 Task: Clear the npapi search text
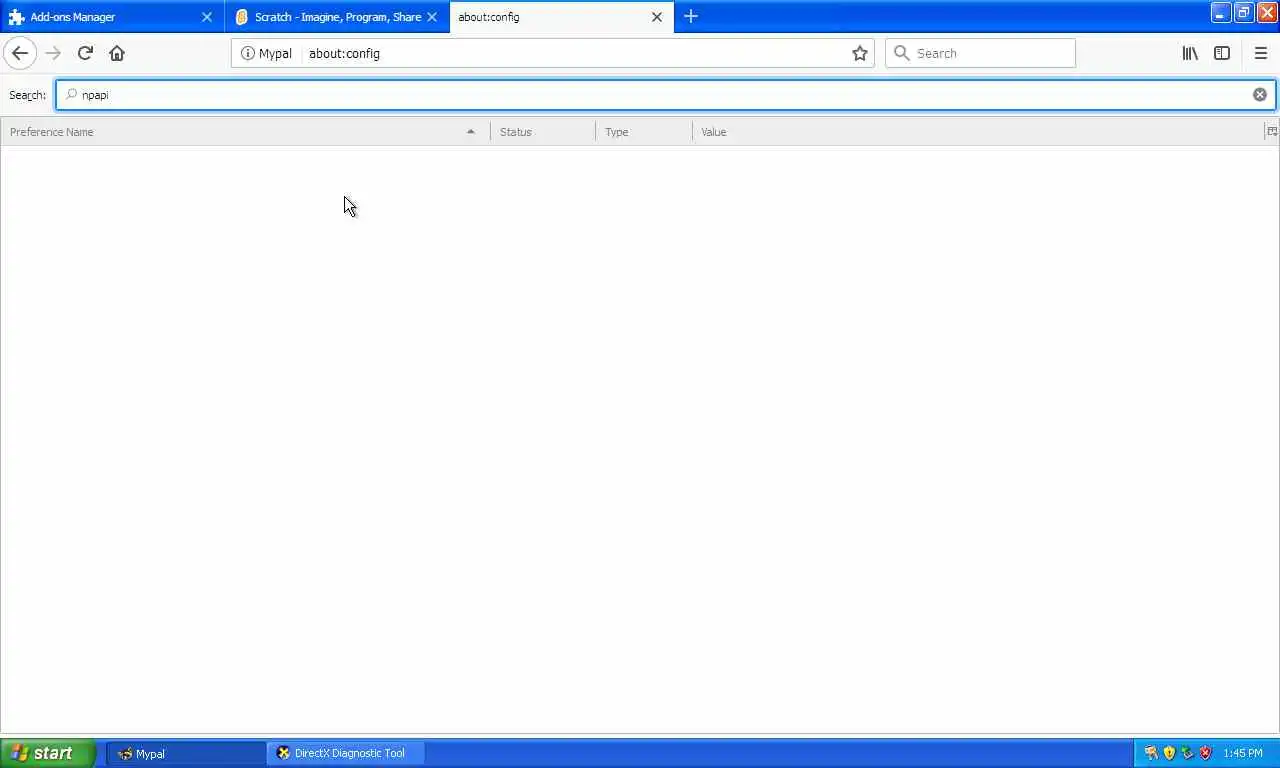point(1260,95)
